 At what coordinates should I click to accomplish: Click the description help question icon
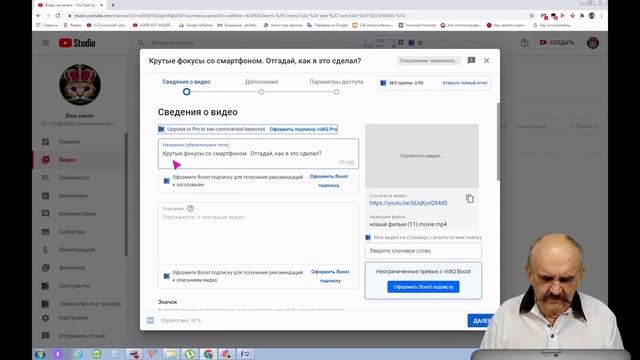pos(190,208)
